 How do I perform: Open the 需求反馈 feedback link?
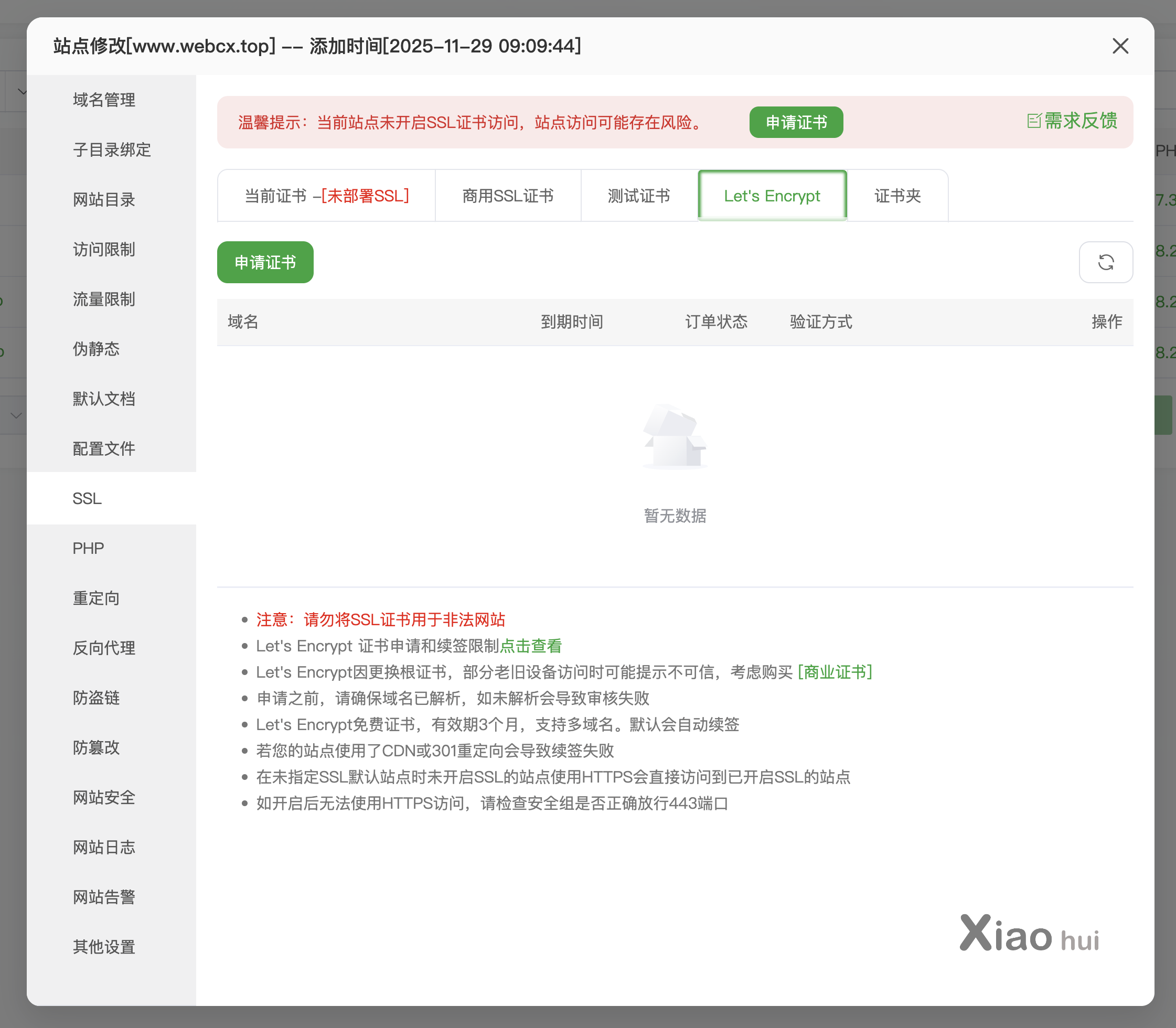1072,121
